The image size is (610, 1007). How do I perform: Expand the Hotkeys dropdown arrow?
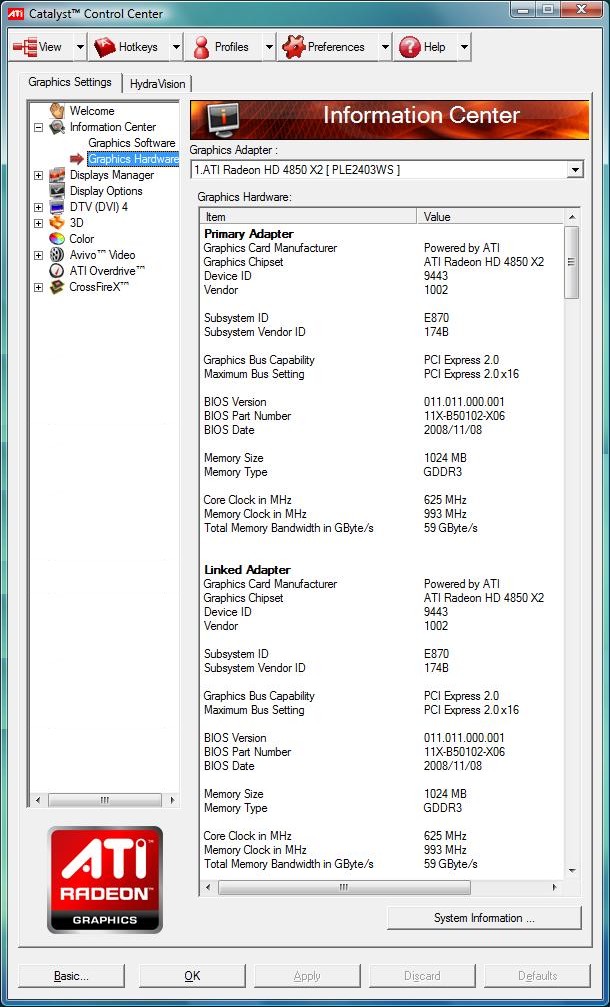coord(176,47)
